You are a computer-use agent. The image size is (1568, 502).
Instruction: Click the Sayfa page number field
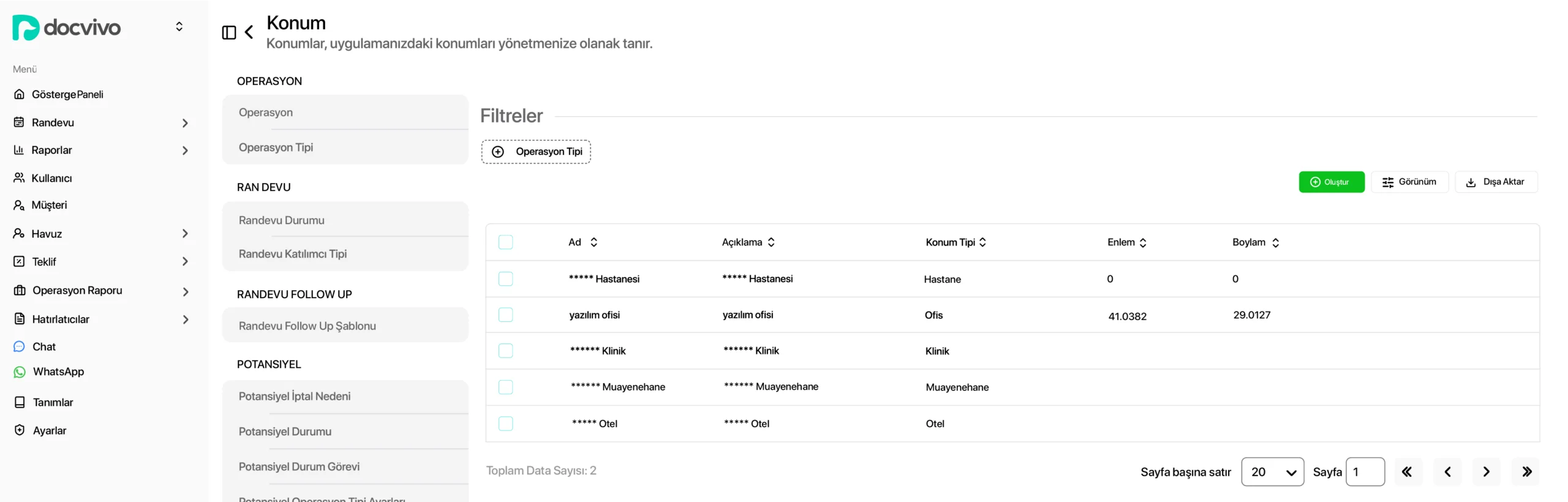click(x=1365, y=472)
